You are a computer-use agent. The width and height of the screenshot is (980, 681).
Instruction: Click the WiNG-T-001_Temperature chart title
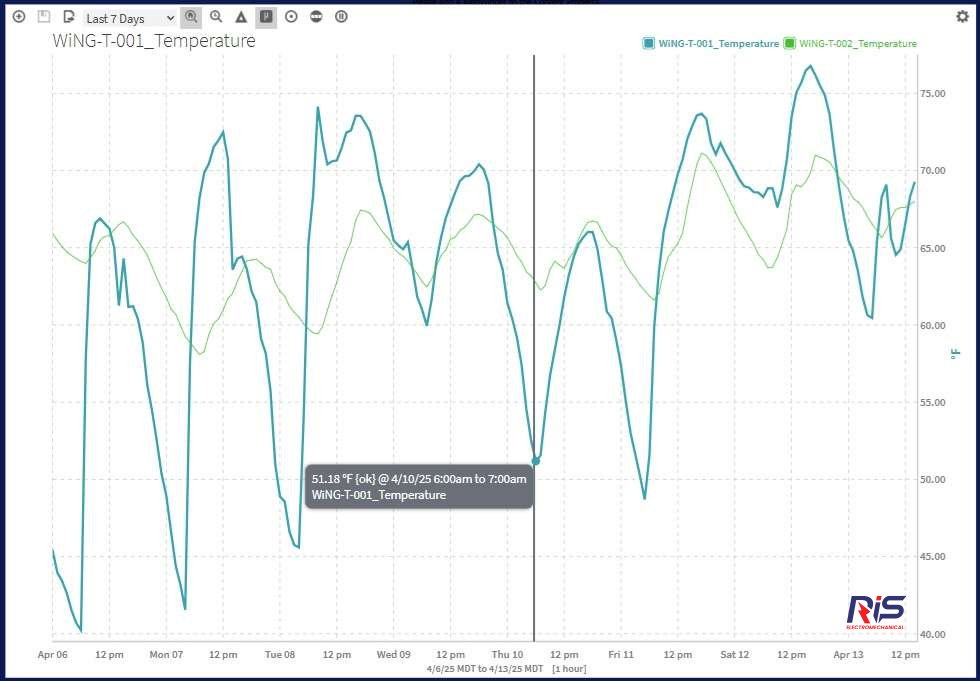click(154, 41)
